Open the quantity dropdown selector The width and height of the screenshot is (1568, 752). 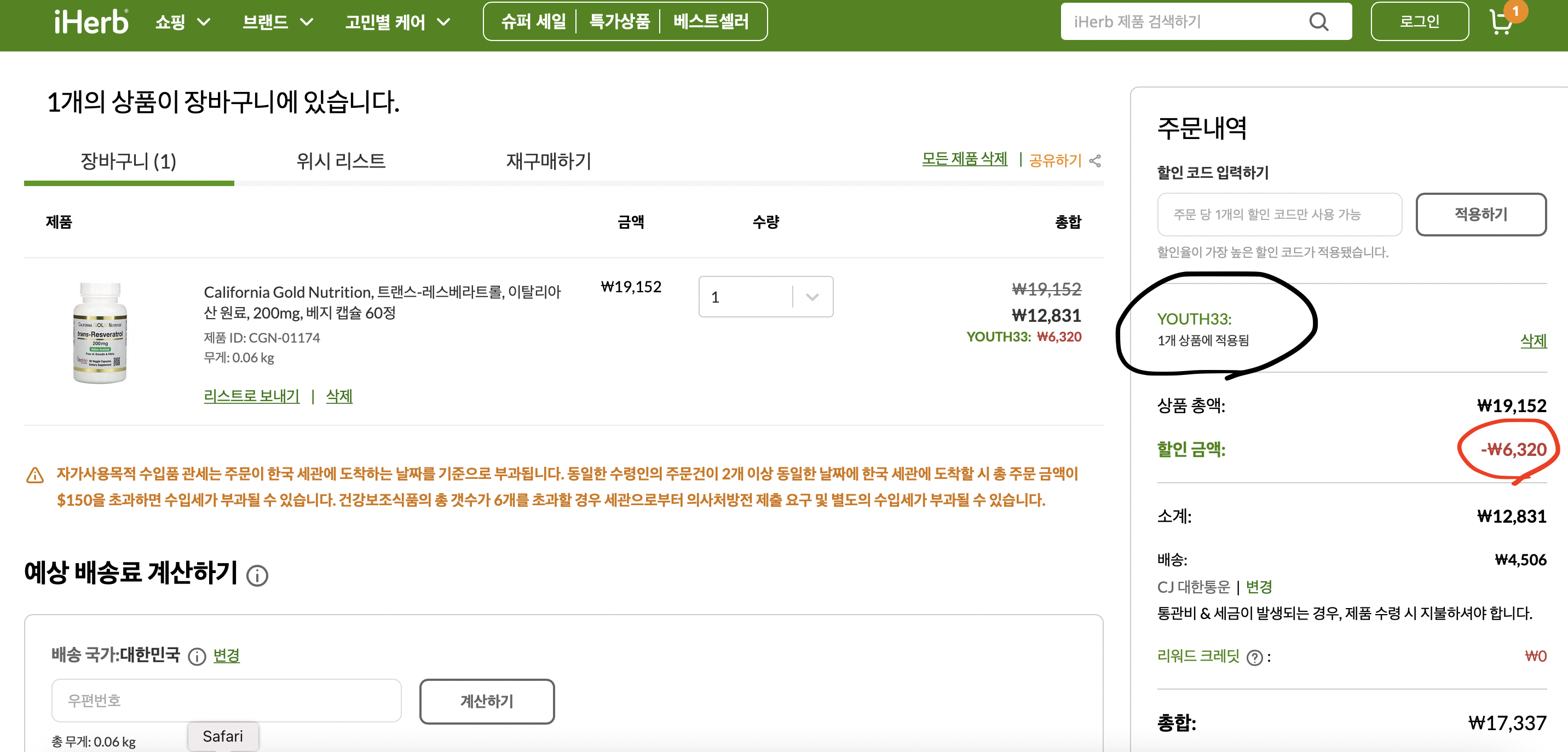click(765, 297)
